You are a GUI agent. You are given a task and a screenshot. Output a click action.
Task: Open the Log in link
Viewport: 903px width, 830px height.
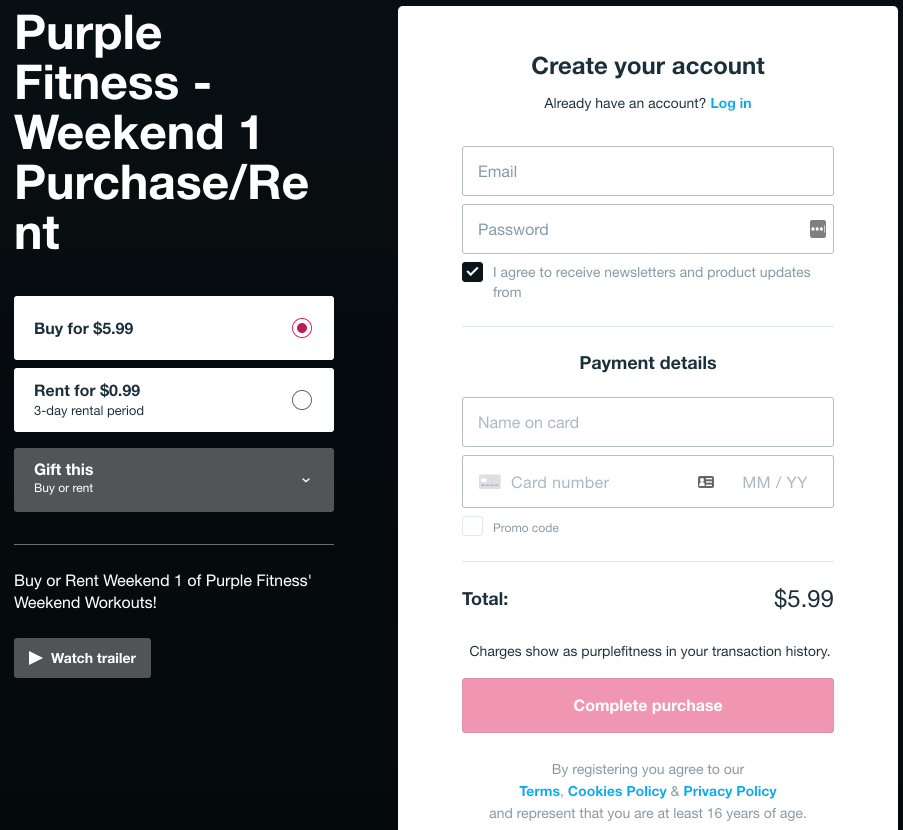point(731,103)
